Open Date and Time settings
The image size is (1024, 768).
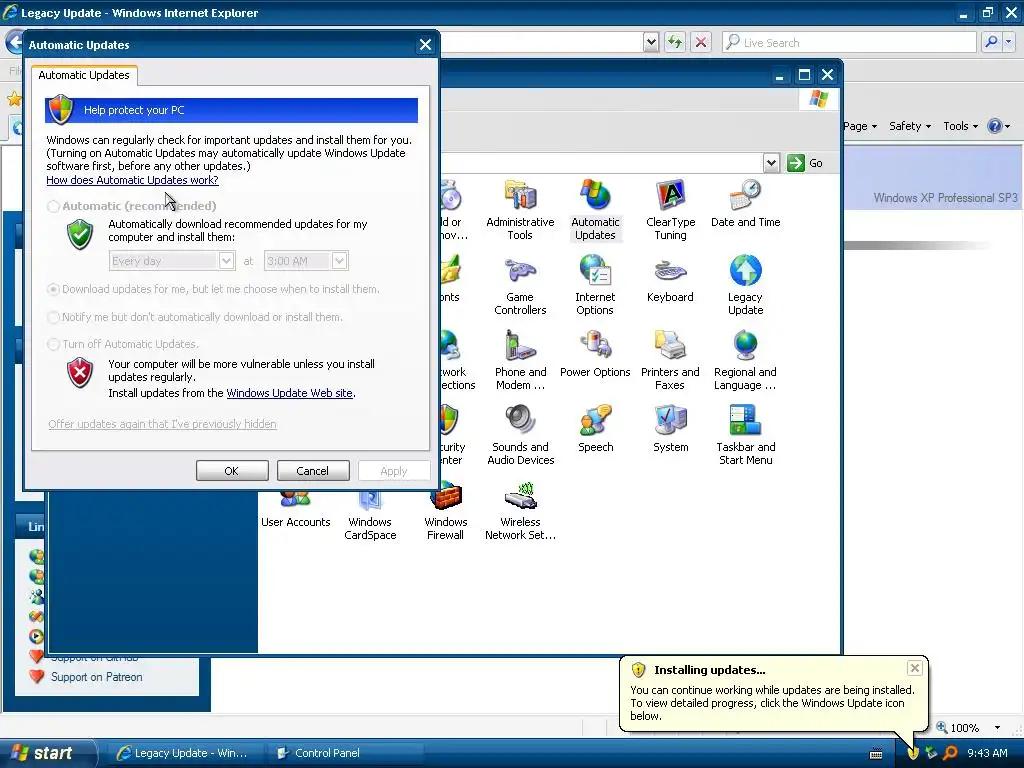pyautogui.click(x=745, y=204)
